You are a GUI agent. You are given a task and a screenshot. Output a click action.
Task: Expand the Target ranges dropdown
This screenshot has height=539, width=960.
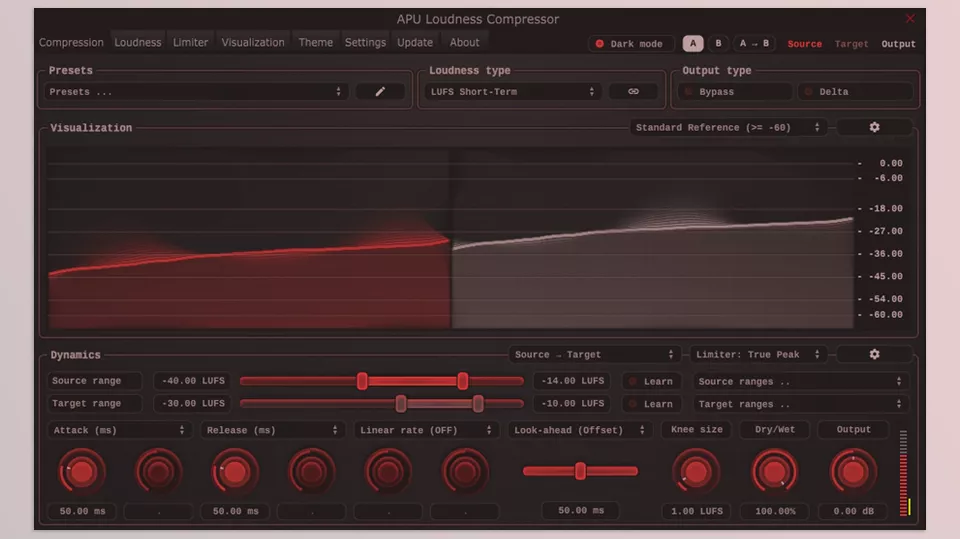[800, 404]
